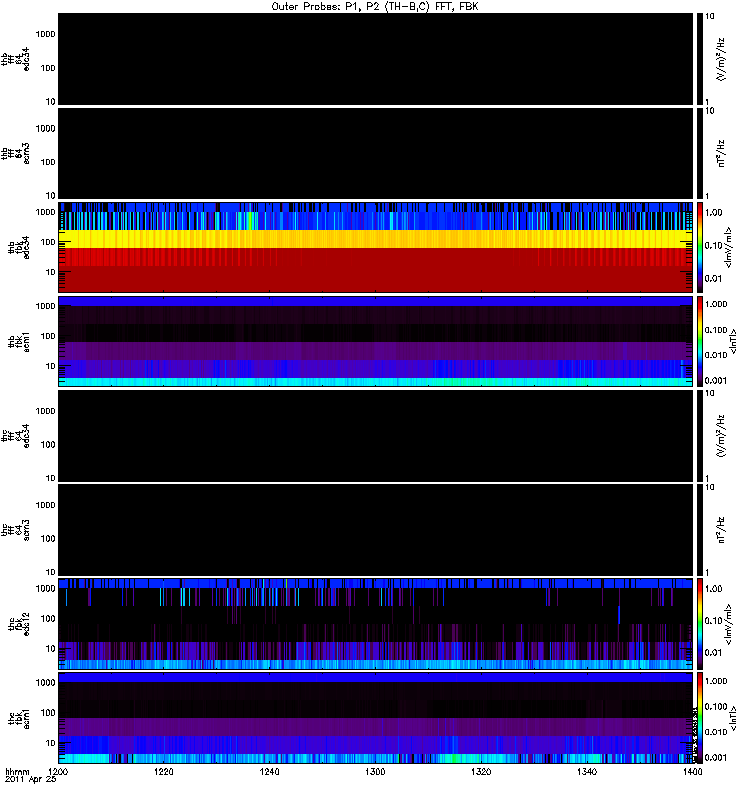Click the x-axis time label 1220

(164, 772)
